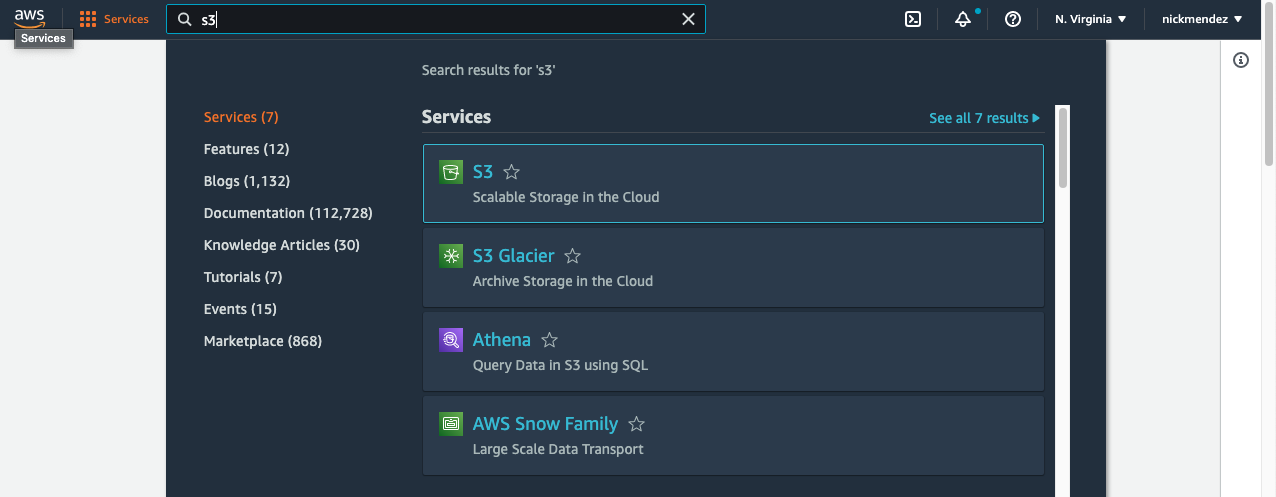Click 'Archive Storage in the Cloud' text
1276x497 pixels.
563,281
